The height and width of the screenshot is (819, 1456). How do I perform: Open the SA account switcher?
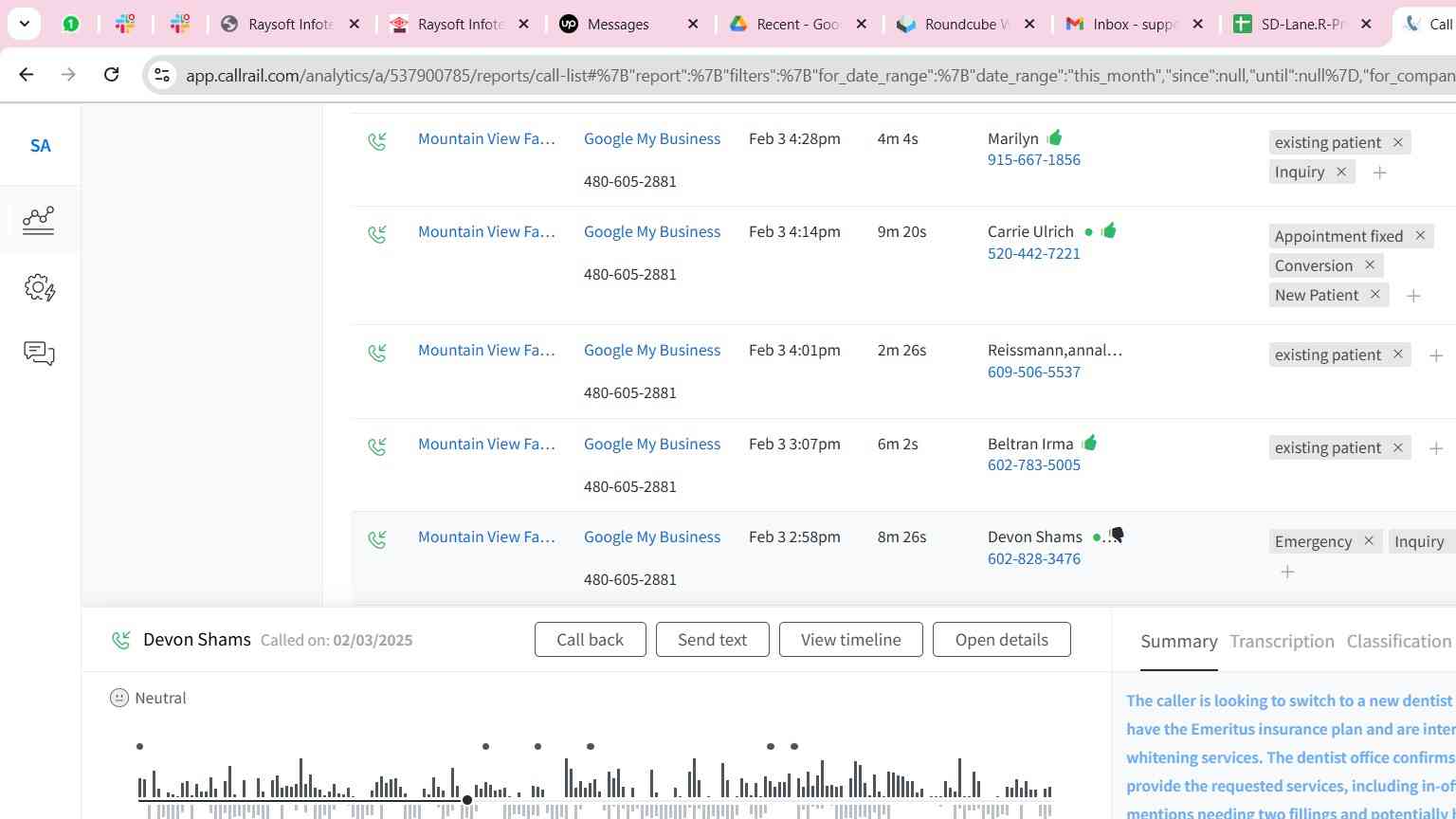click(40, 145)
